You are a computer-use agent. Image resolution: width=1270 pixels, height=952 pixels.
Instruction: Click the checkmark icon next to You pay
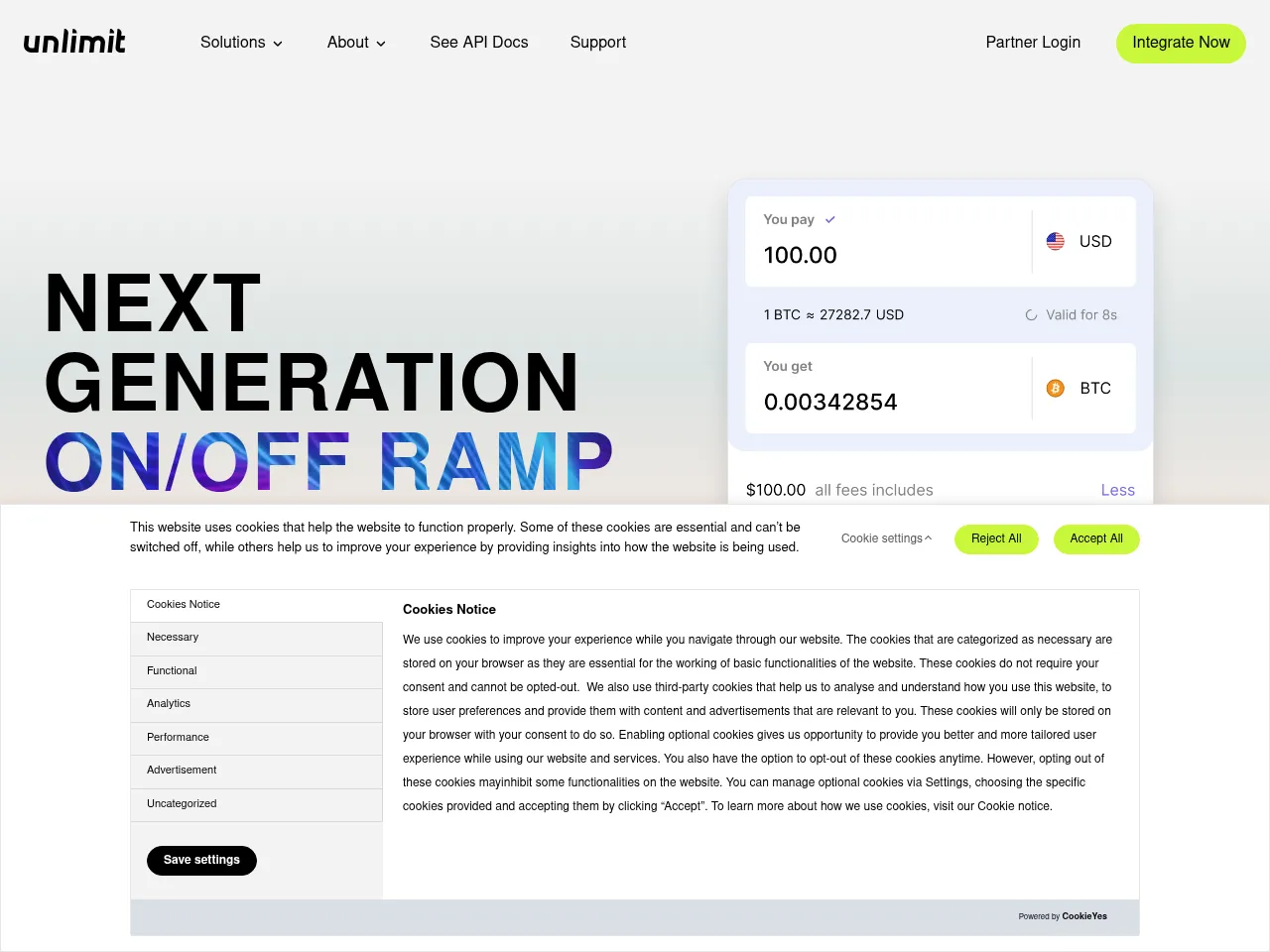pos(830,220)
